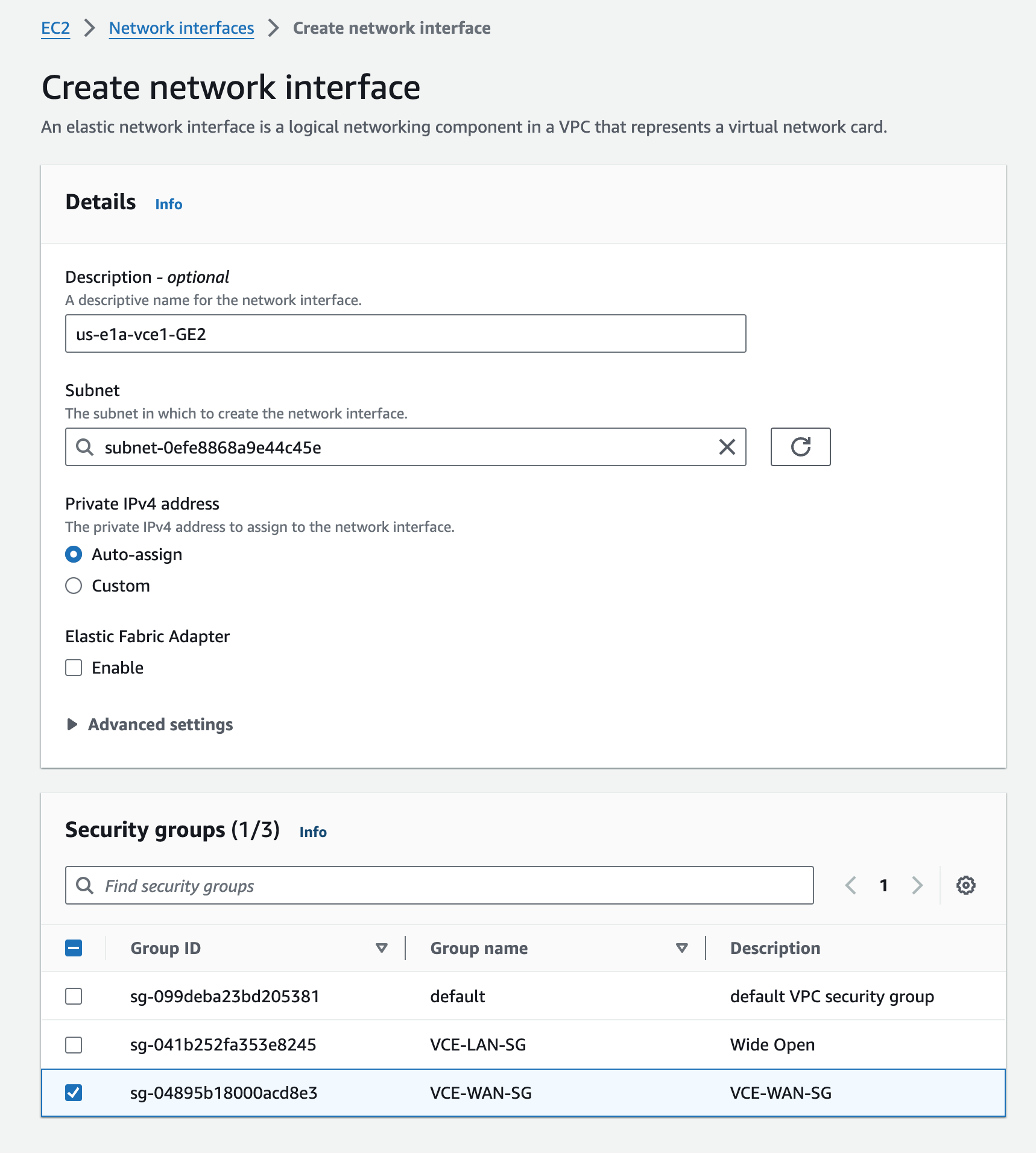Viewport: 1036px width, 1153px height.
Task: Open the EC2 breadcrumb link
Action: point(55,28)
